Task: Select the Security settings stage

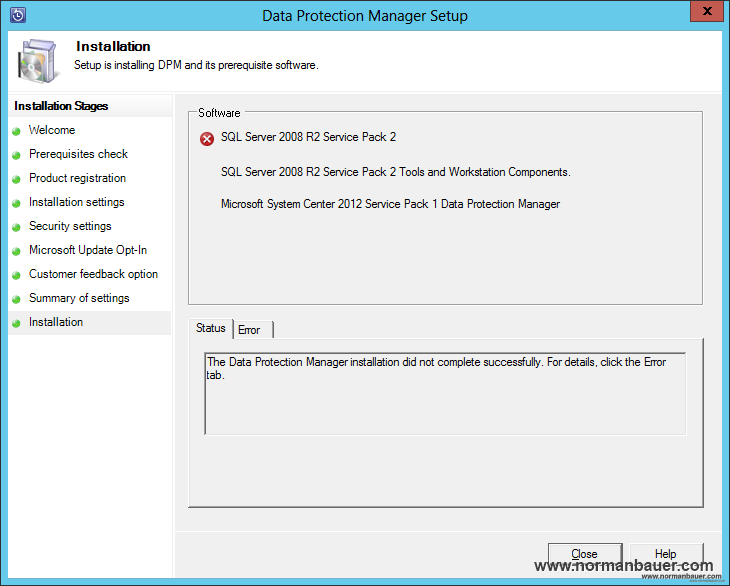Action: click(x=70, y=226)
